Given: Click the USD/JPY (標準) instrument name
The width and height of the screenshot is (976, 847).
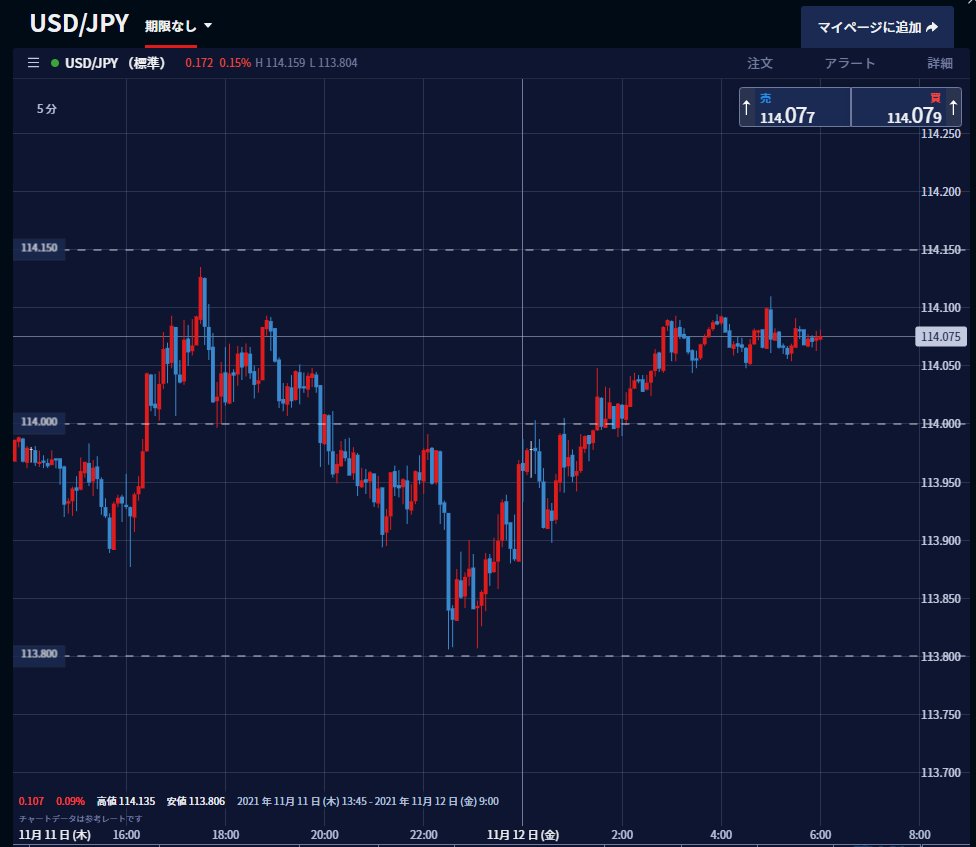Looking at the screenshot, I should click(x=115, y=63).
